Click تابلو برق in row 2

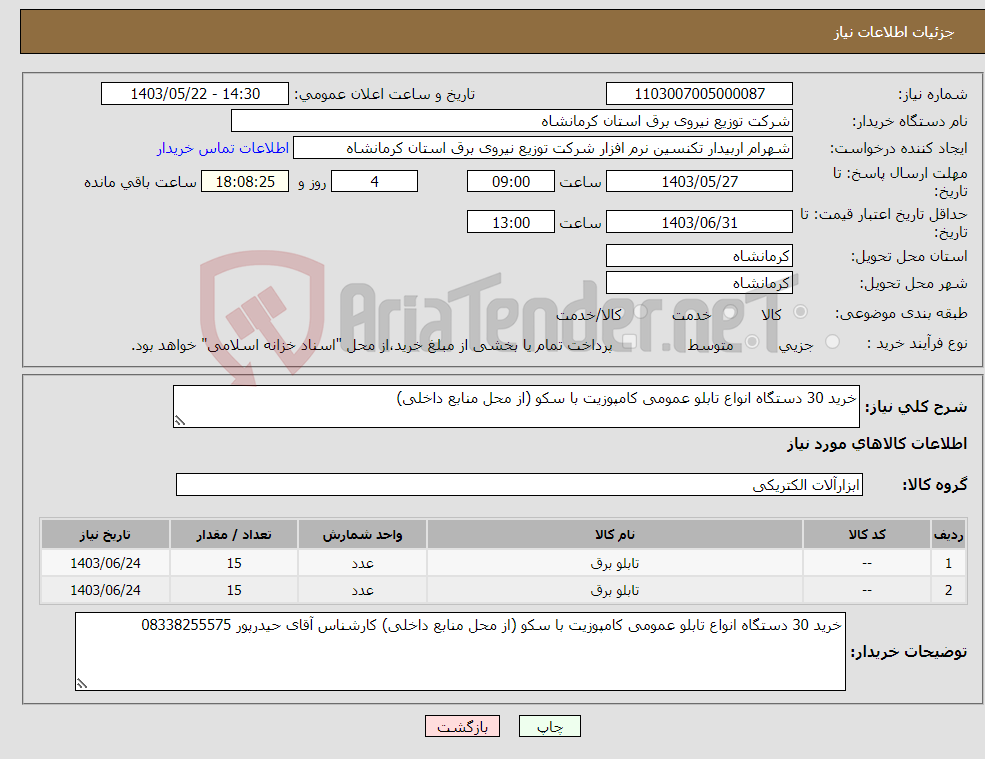click(x=615, y=591)
